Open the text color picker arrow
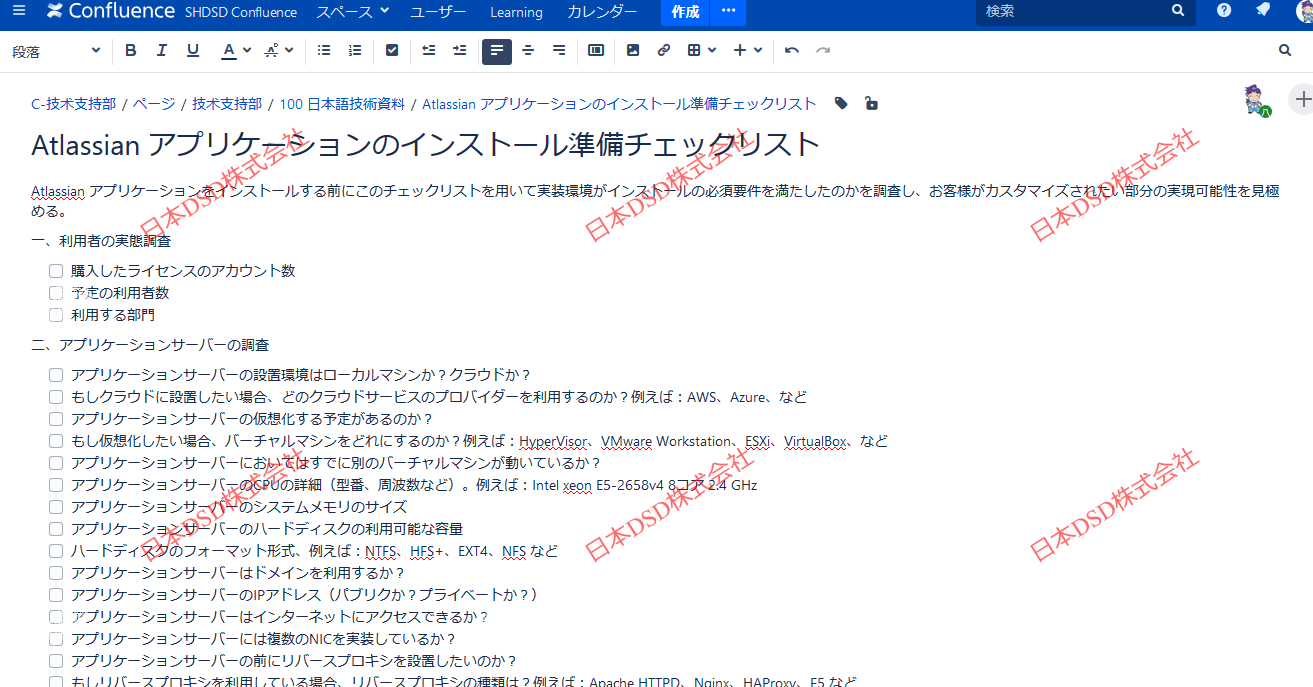This screenshot has width=1313, height=687. click(247, 50)
